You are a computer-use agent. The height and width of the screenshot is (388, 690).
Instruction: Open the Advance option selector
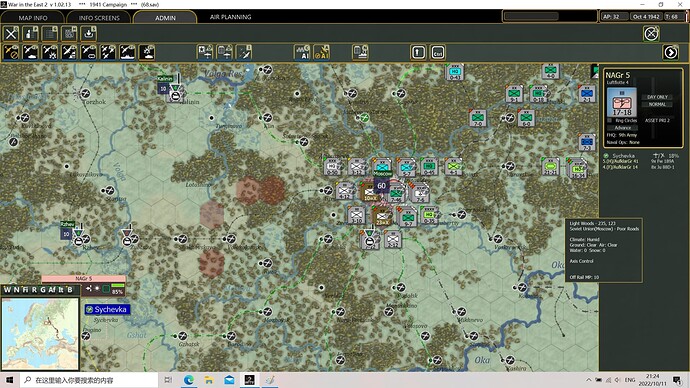pos(623,128)
